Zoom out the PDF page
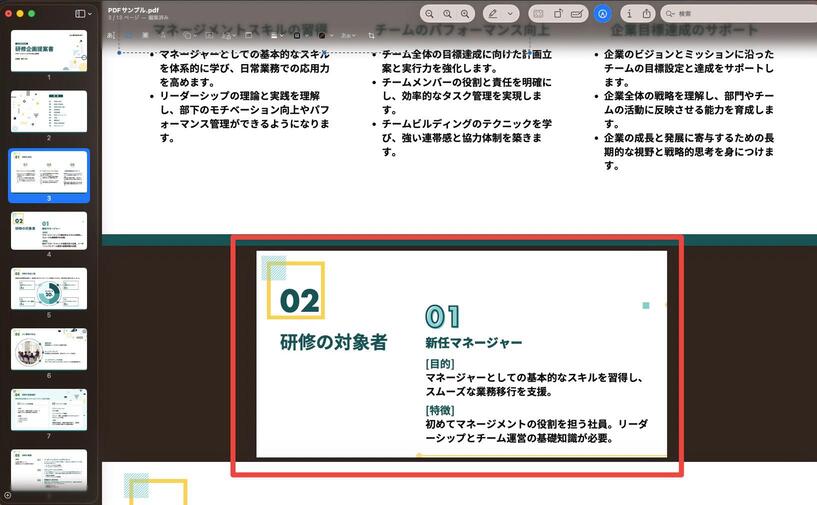817x505 pixels. click(x=429, y=14)
